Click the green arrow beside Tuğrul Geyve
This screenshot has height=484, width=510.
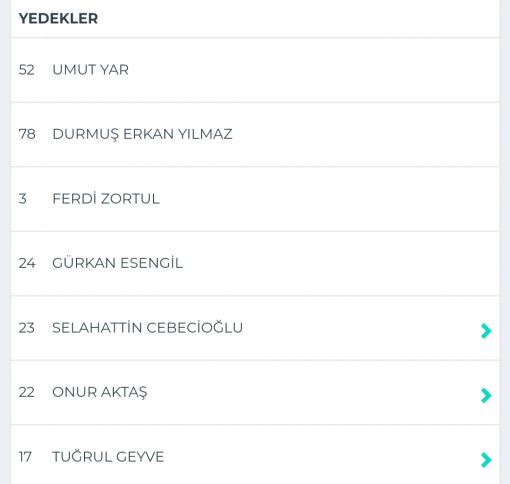click(x=486, y=460)
